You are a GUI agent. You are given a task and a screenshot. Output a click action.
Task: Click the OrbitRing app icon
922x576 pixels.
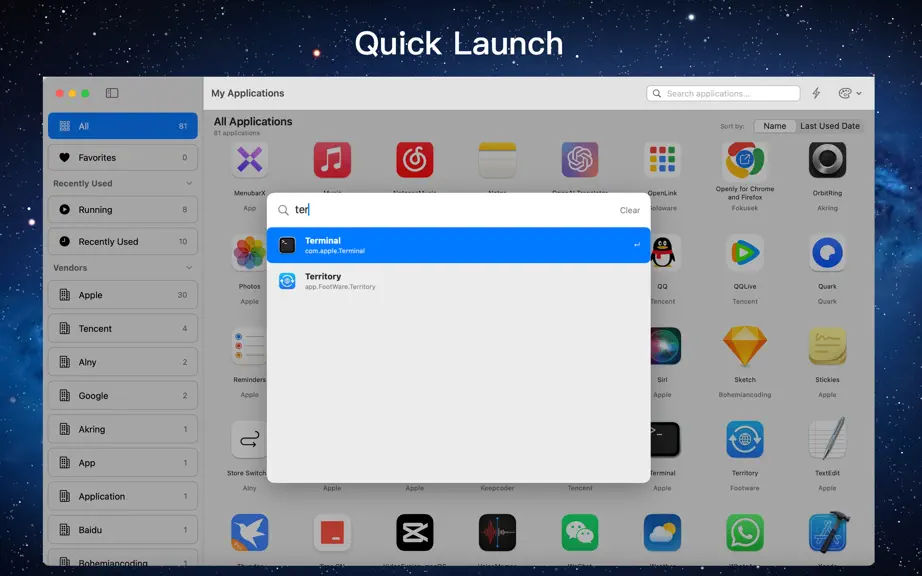click(827, 159)
